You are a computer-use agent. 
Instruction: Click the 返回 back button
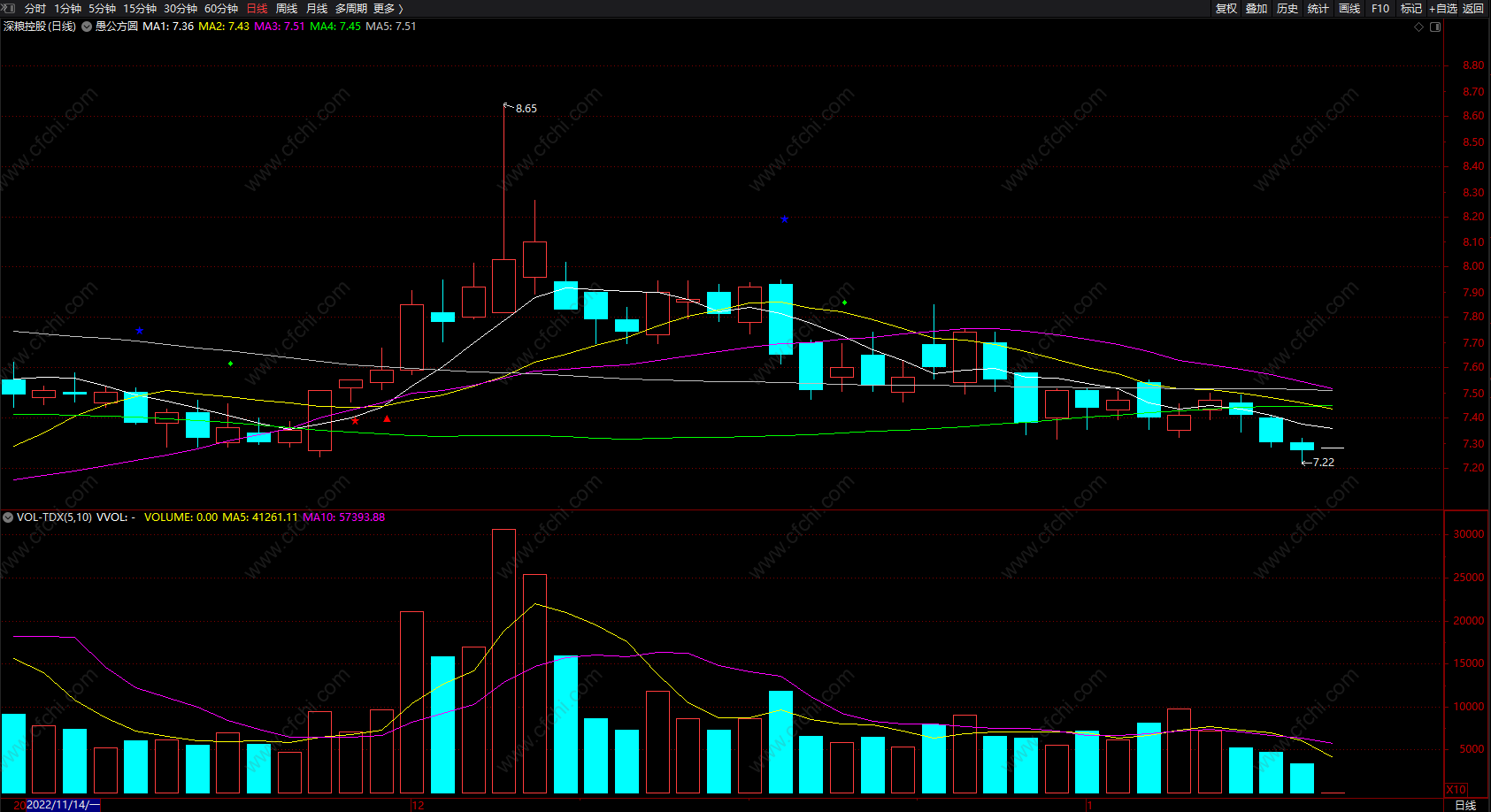(1473, 9)
